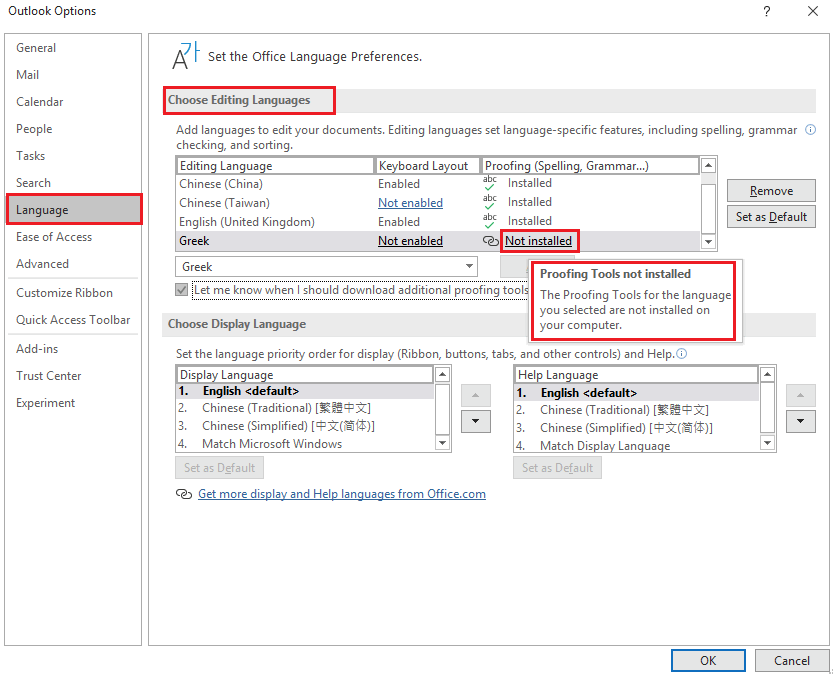Click Not enabled link for Greek
The image size is (833, 675).
pyautogui.click(x=410, y=241)
